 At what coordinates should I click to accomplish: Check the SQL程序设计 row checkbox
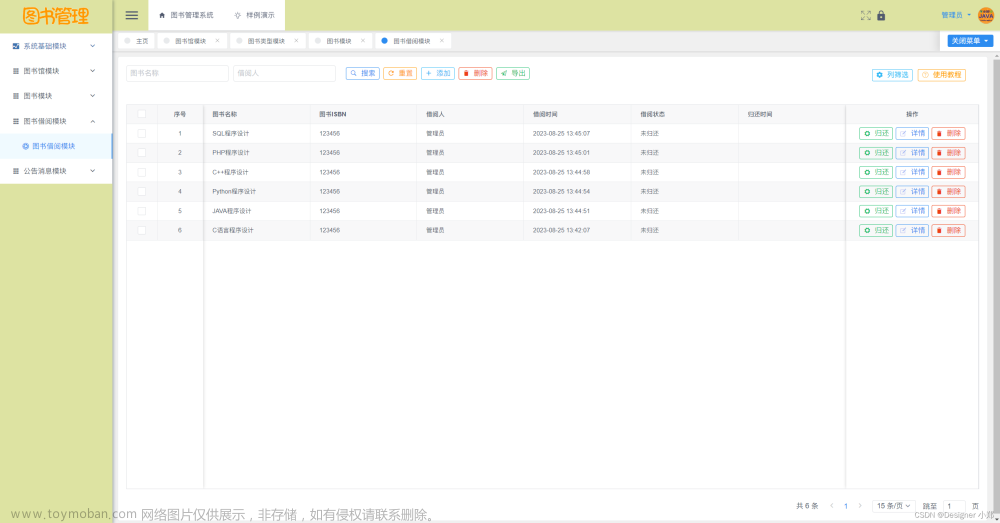coord(142,133)
